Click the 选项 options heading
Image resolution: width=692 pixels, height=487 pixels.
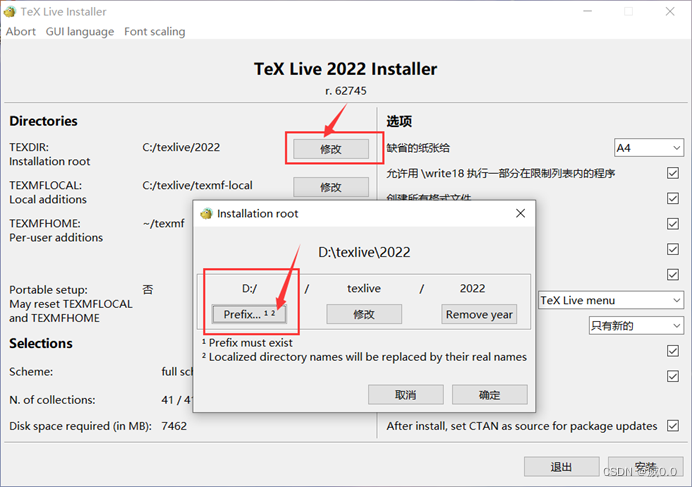399,121
